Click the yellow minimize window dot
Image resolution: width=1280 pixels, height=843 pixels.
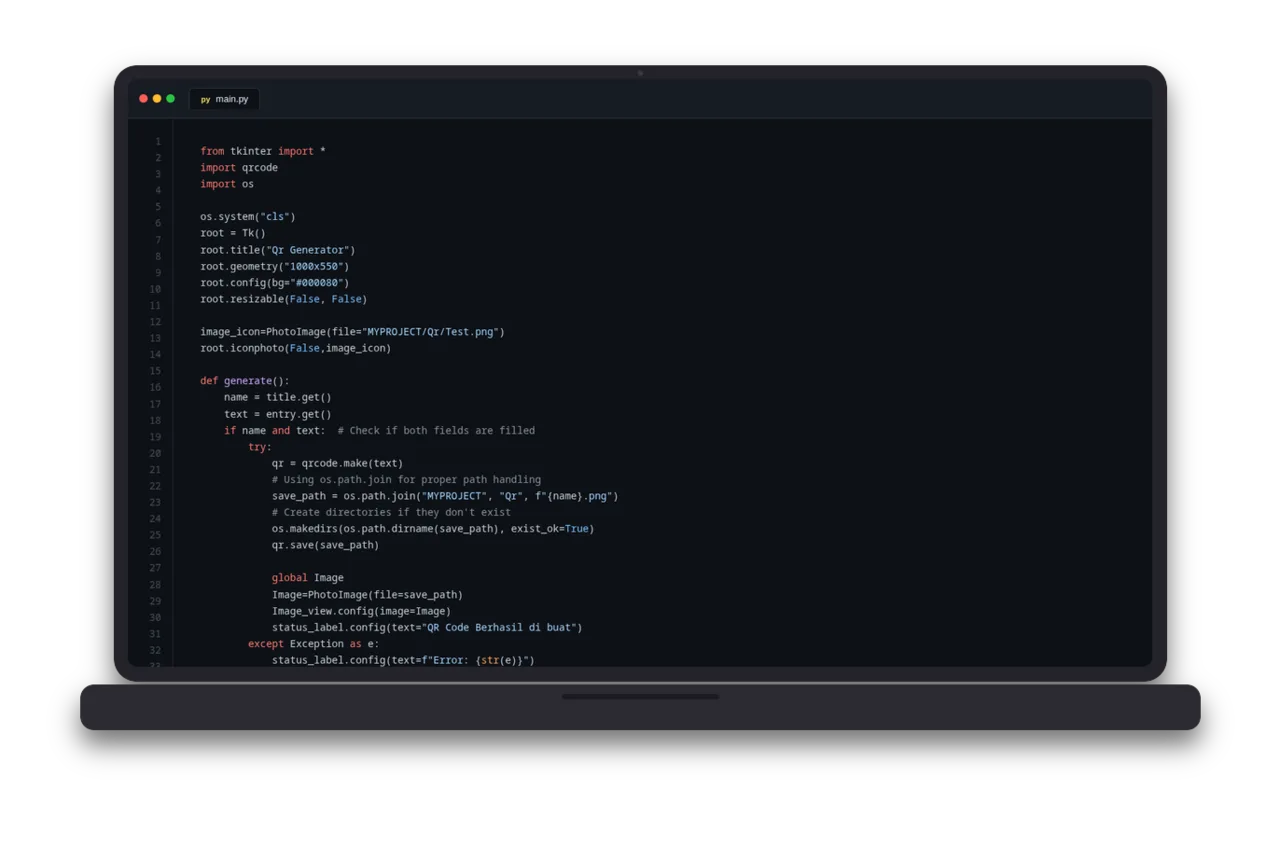coord(157,99)
